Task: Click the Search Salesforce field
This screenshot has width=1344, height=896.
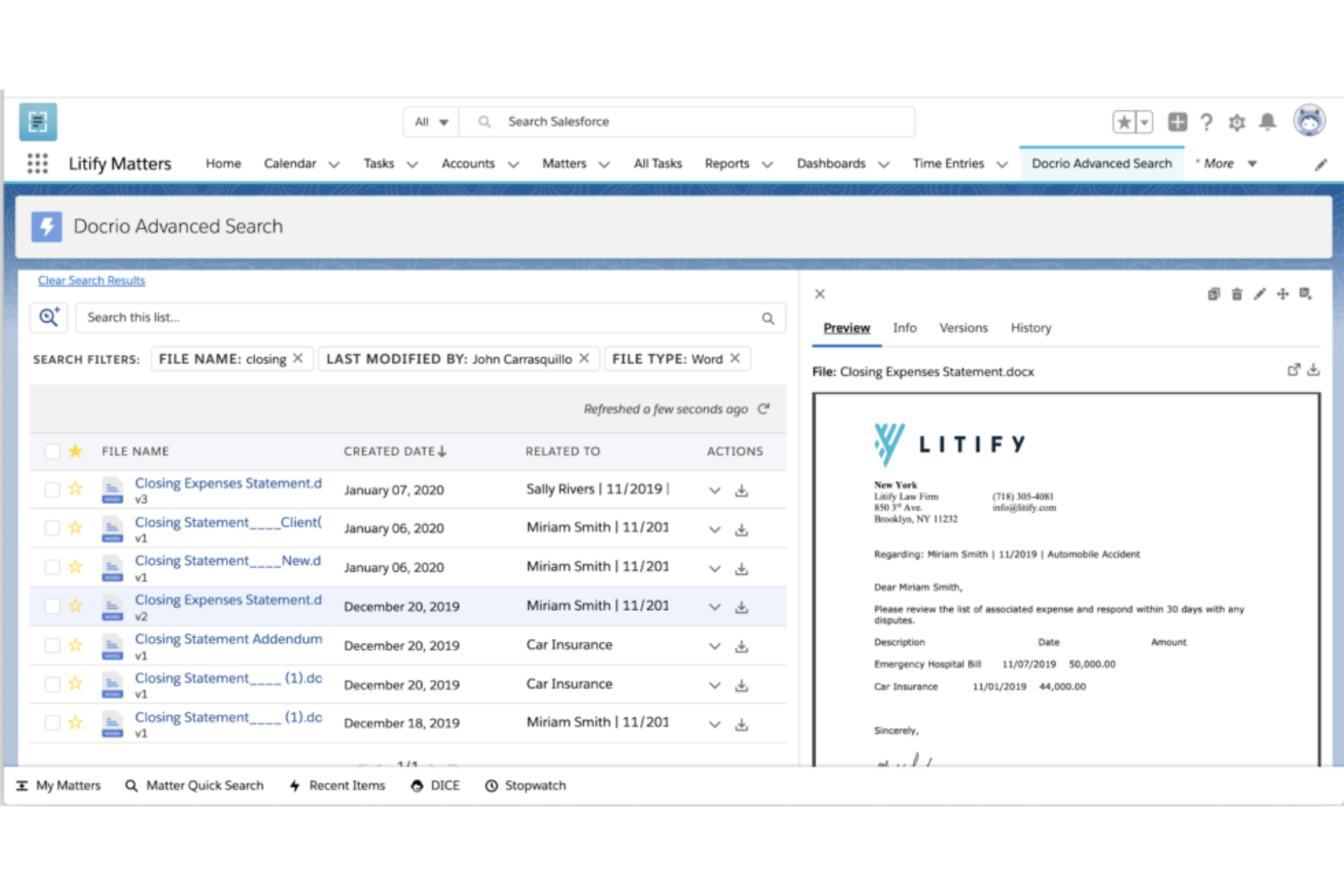Action: tap(687, 122)
